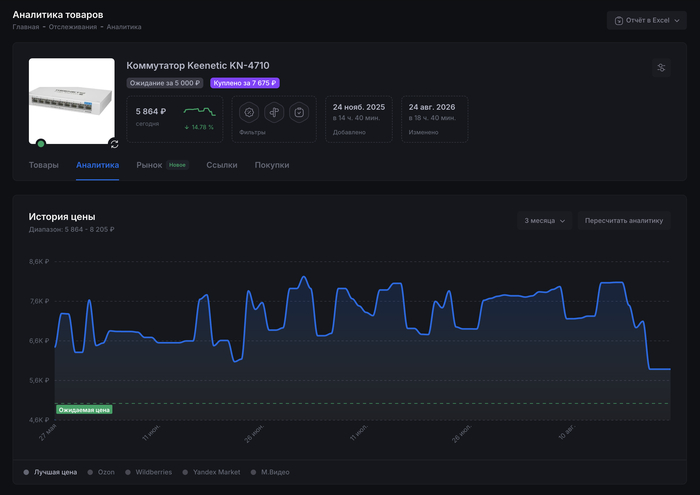Click the middle hexagon filter icon
The image size is (700, 495).
click(274, 112)
